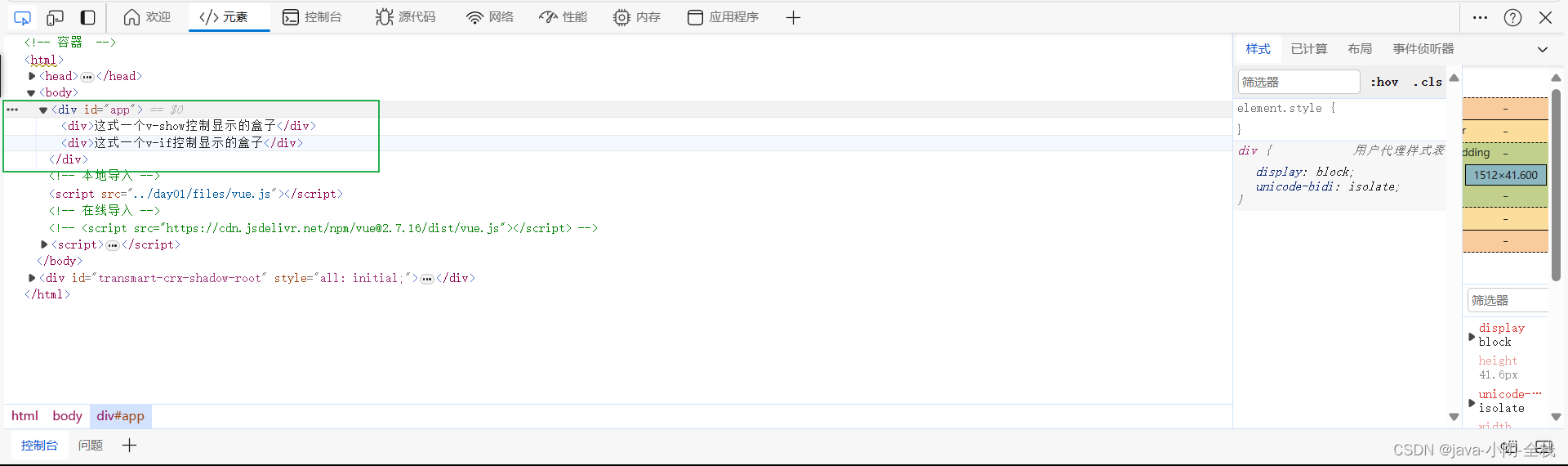Click the styles pane scrollbar up arrow
The width and height of the screenshot is (1568, 466).
pyautogui.click(x=1454, y=78)
